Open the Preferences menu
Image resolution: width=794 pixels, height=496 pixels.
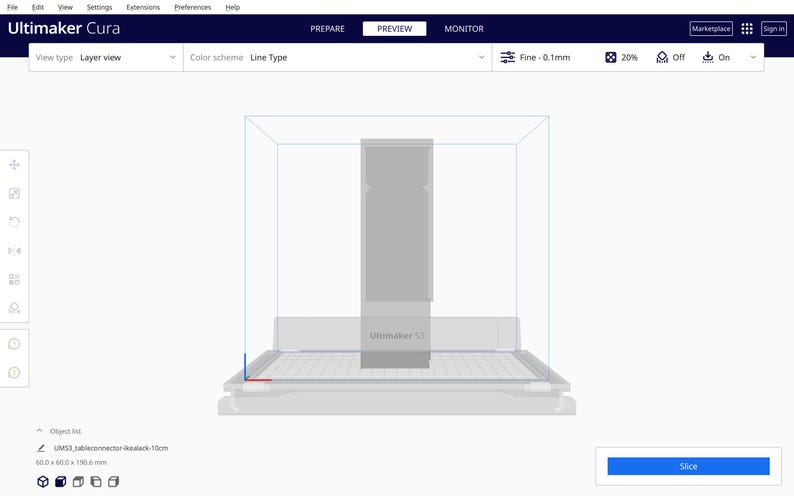point(192,7)
